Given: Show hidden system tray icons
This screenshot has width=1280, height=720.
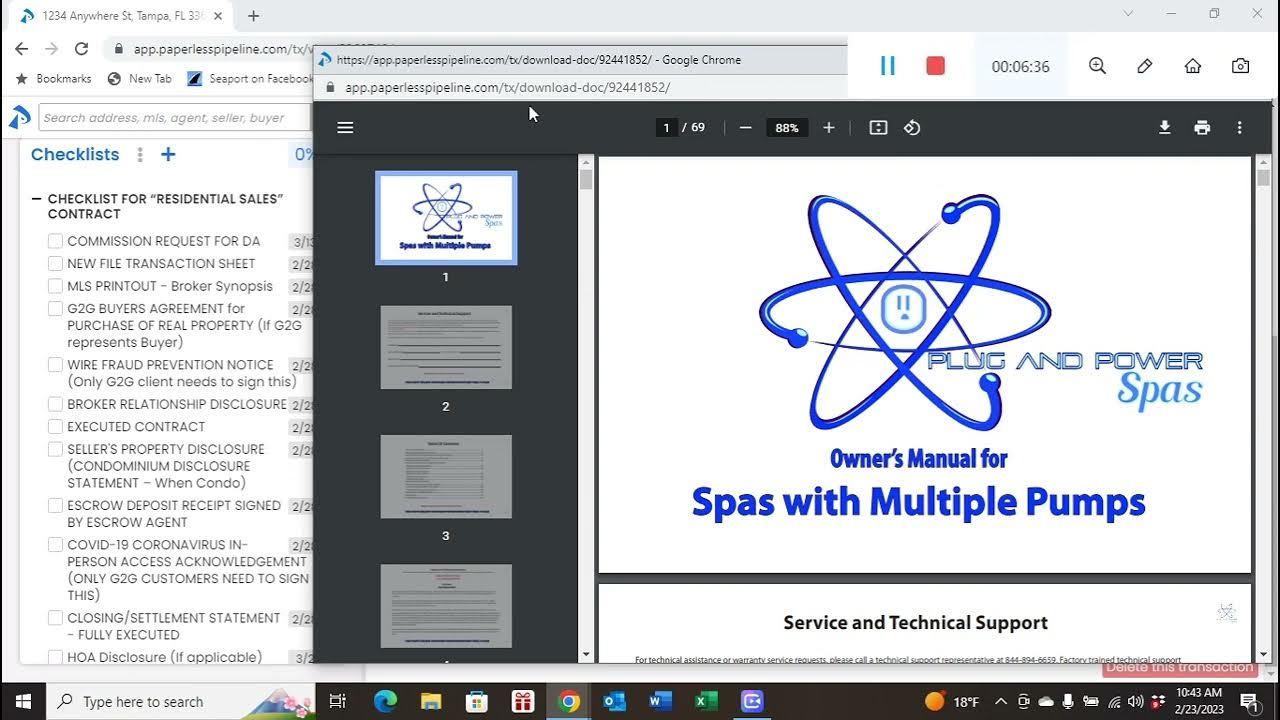Looking at the screenshot, I should tap(1000, 702).
